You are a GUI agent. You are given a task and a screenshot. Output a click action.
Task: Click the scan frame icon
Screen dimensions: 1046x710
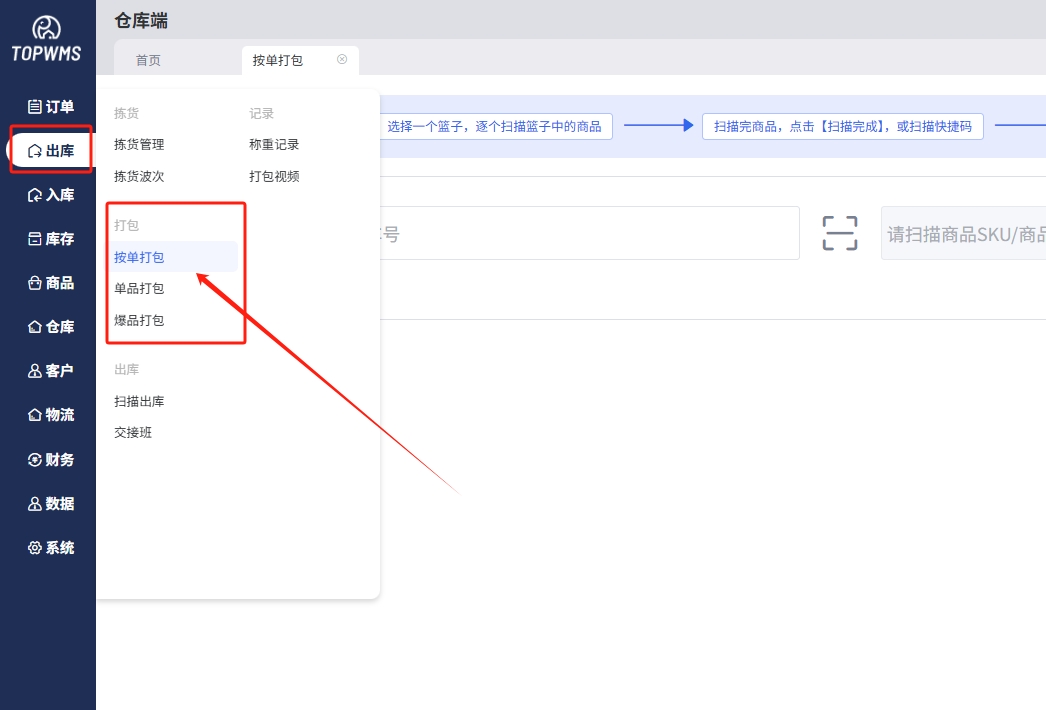click(x=840, y=233)
